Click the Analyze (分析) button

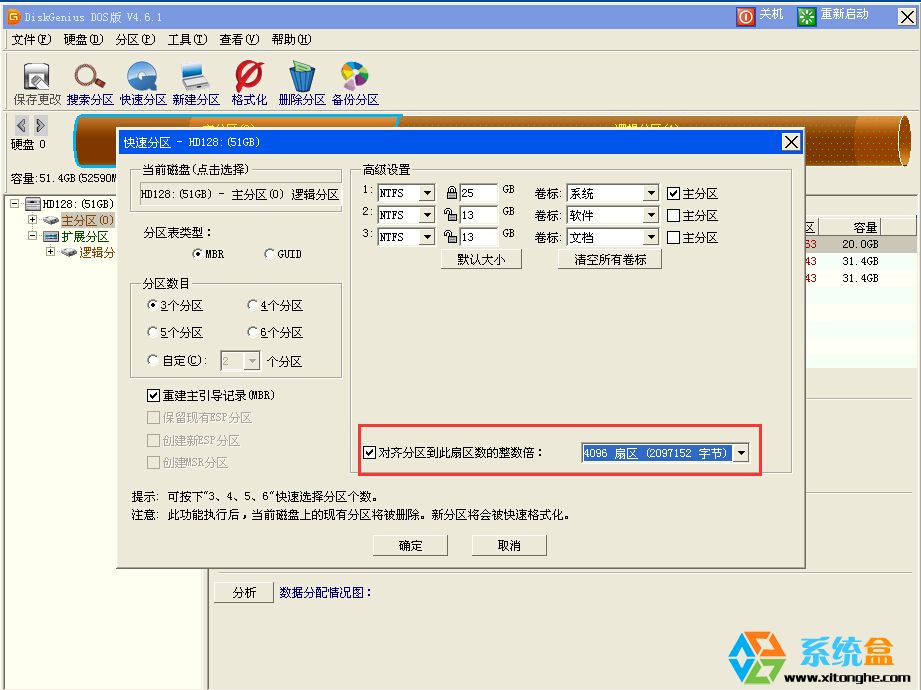244,593
